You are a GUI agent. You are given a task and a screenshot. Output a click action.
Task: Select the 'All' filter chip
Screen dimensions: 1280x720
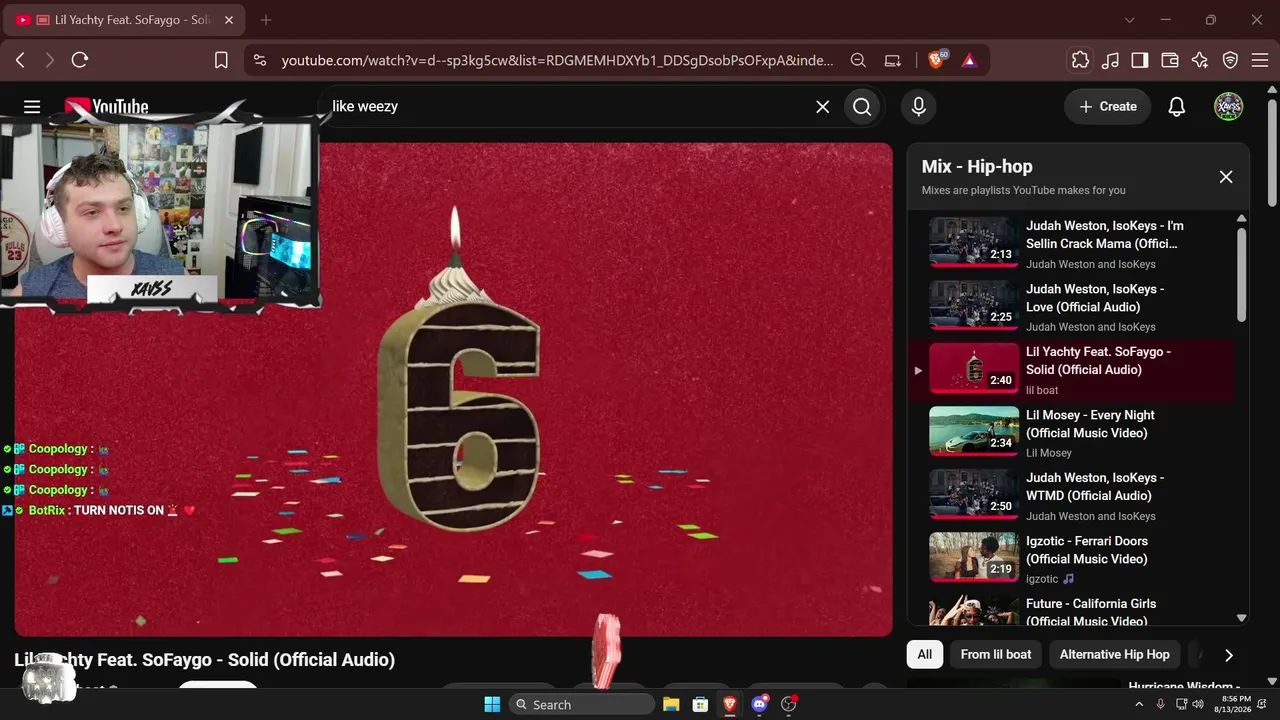(x=925, y=654)
